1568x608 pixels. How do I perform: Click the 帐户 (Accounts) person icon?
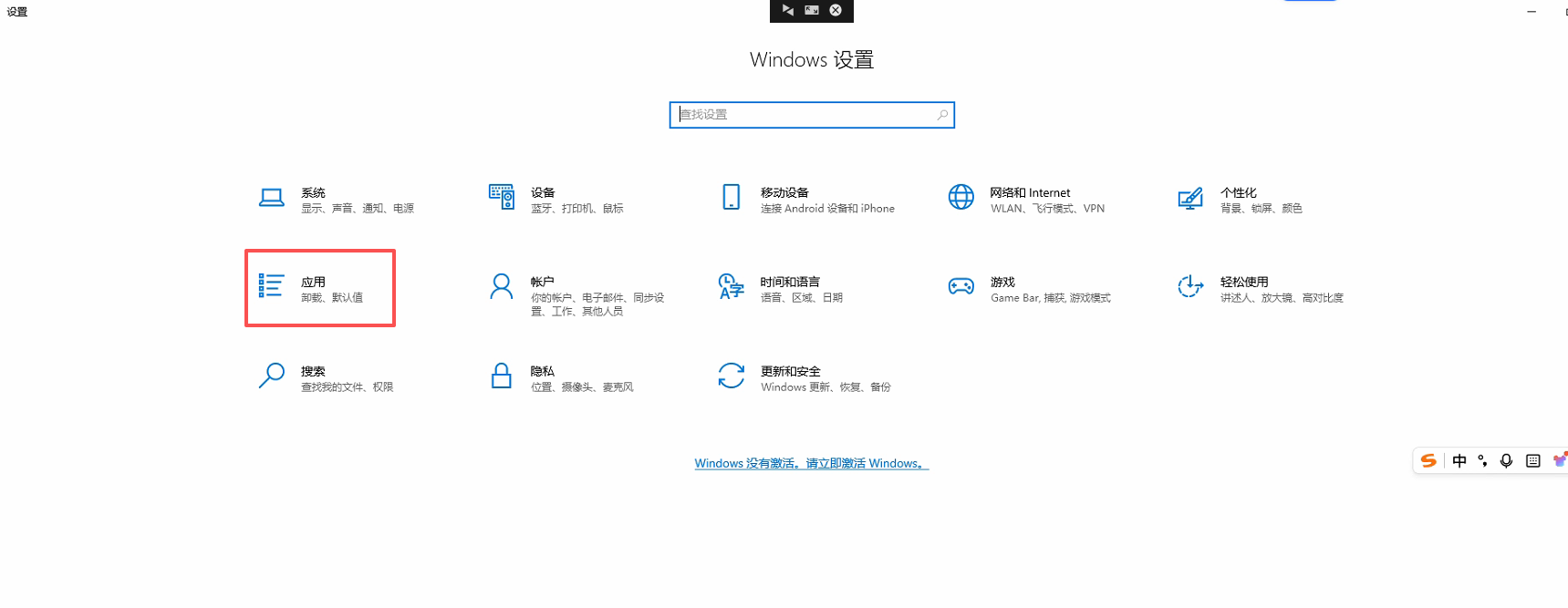click(x=502, y=286)
